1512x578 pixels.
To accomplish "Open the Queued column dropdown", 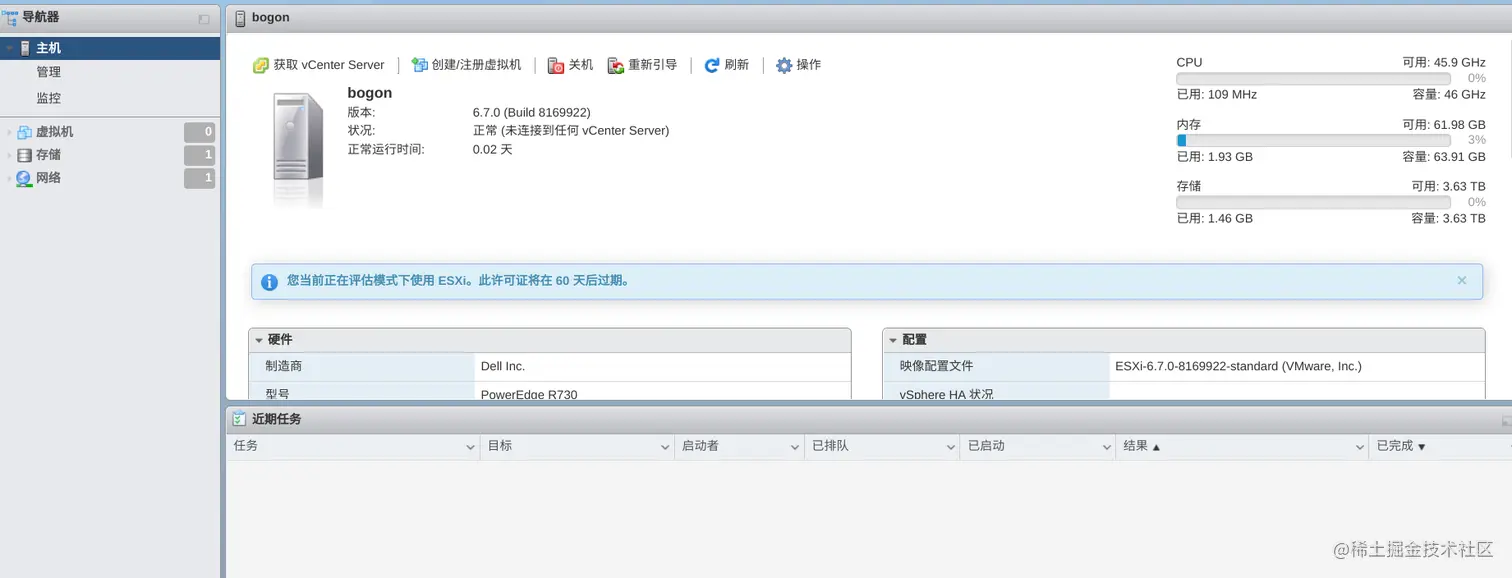I will click(x=951, y=447).
